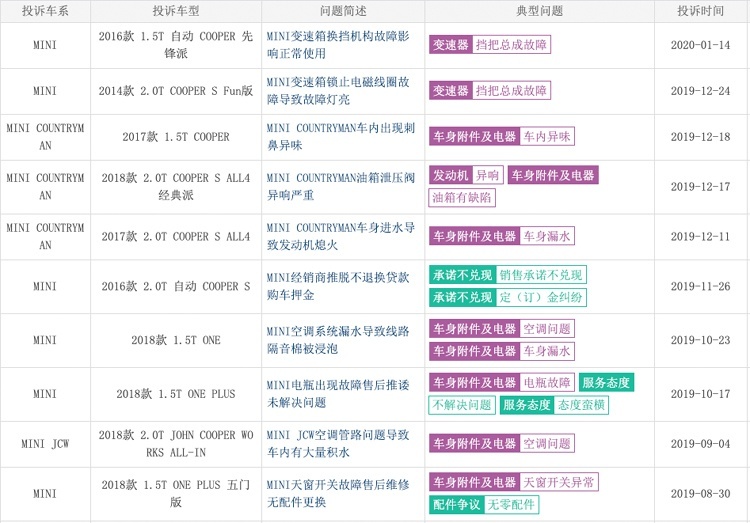Open complaint 'MINI COUNTRYMAN车身进水导致发动机熄火'
This screenshot has width=750, height=523.
(341, 236)
